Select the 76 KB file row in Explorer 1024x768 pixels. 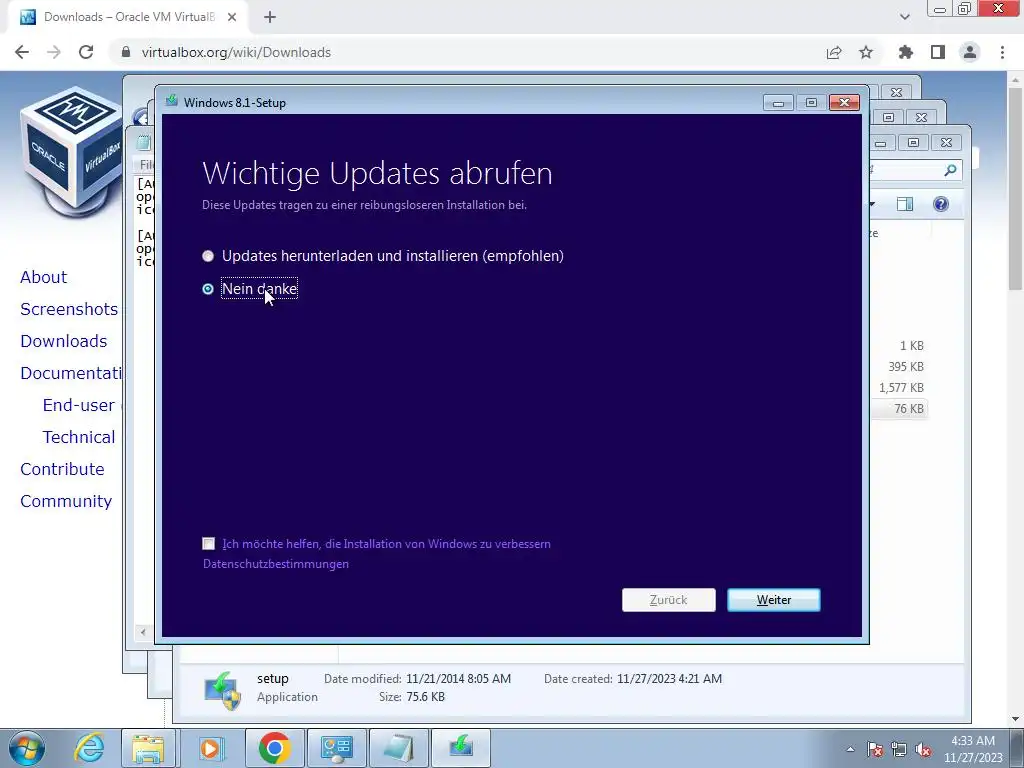(900, 409)
